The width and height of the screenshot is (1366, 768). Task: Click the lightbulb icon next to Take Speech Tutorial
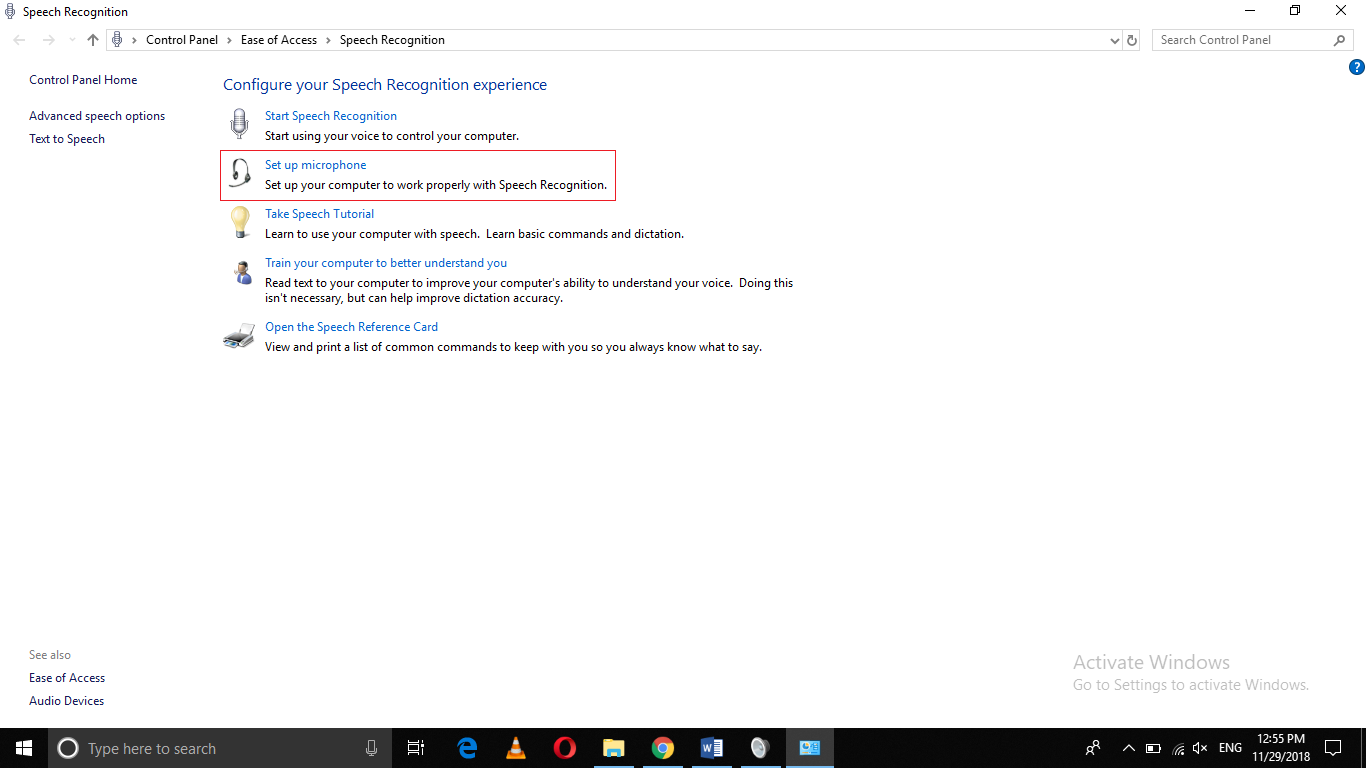239,222
